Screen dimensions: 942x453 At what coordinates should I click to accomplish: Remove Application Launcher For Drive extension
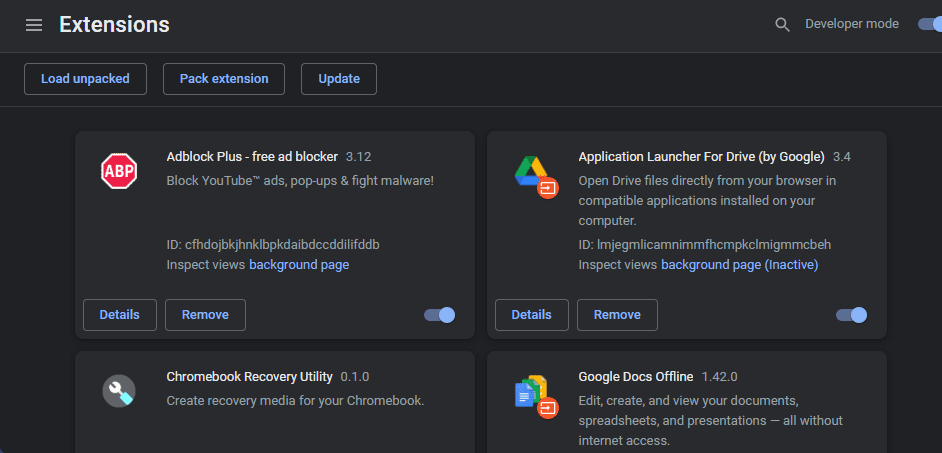617,315
